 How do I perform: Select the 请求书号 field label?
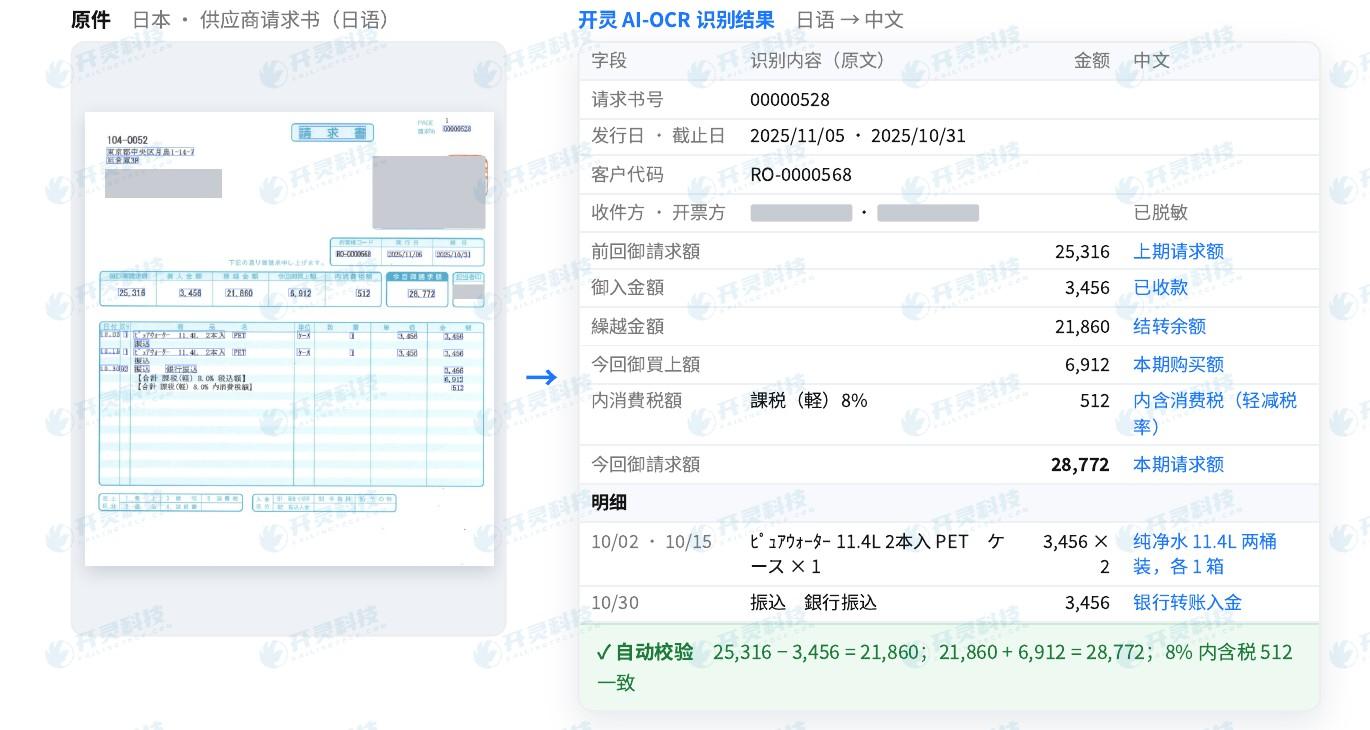(627, 99)
